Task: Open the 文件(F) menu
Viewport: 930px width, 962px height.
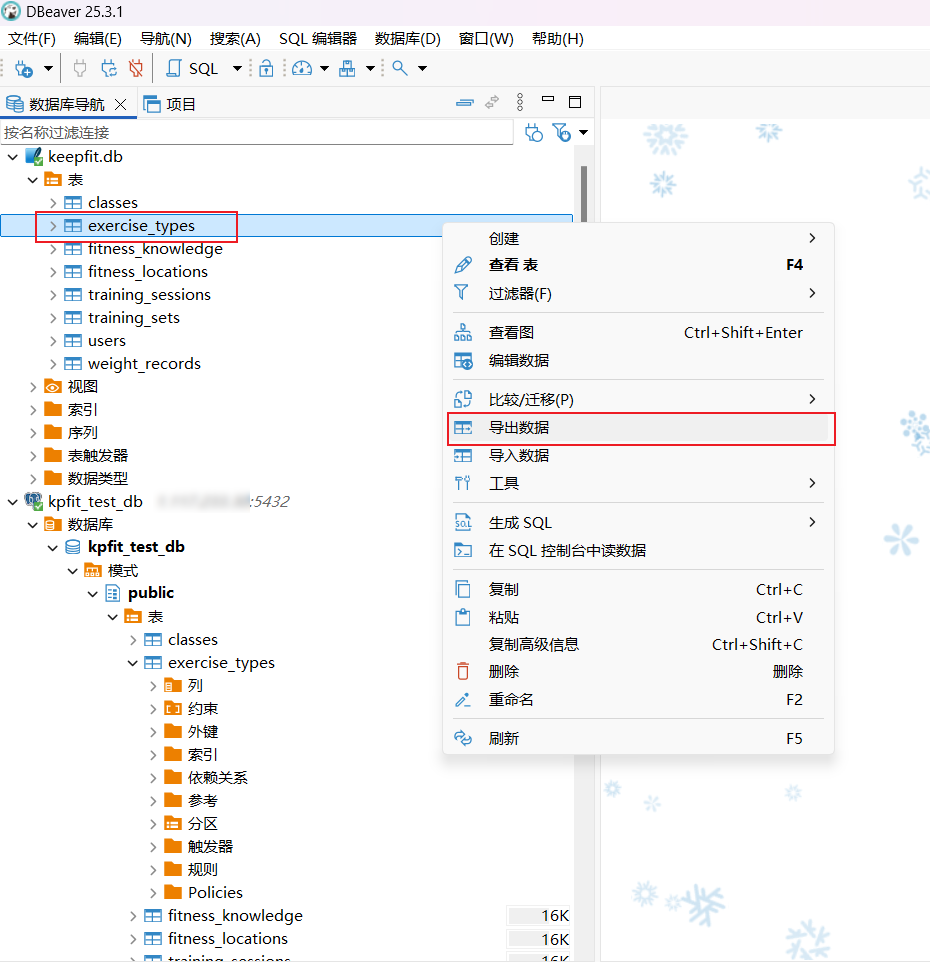Action: pyautogui.click(x=31, y=39)
